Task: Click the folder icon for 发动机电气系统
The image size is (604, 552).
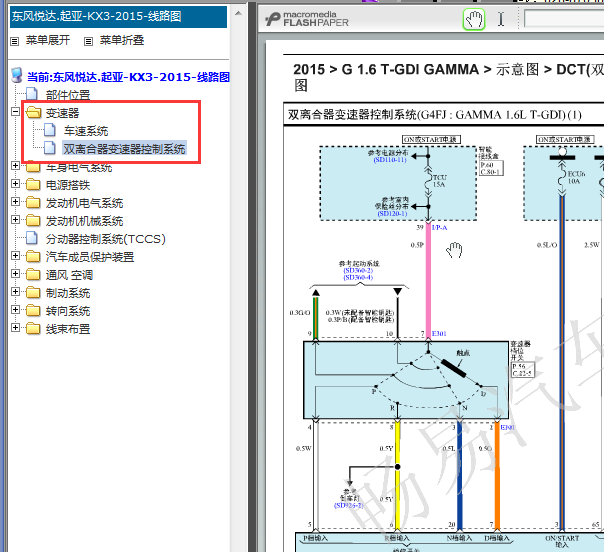Action: pos(33,203)
